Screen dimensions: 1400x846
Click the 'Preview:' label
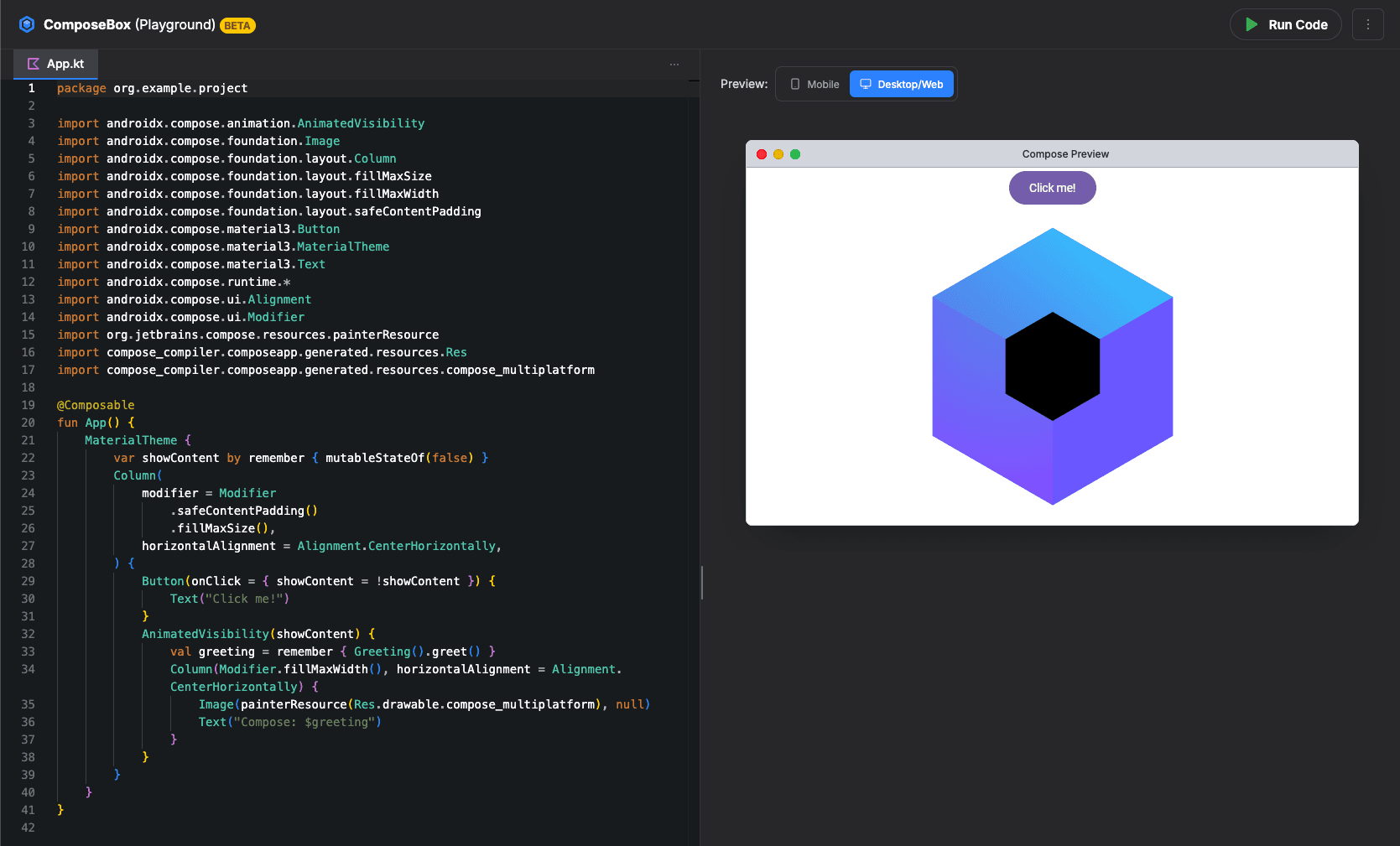(x=744, y=84)
